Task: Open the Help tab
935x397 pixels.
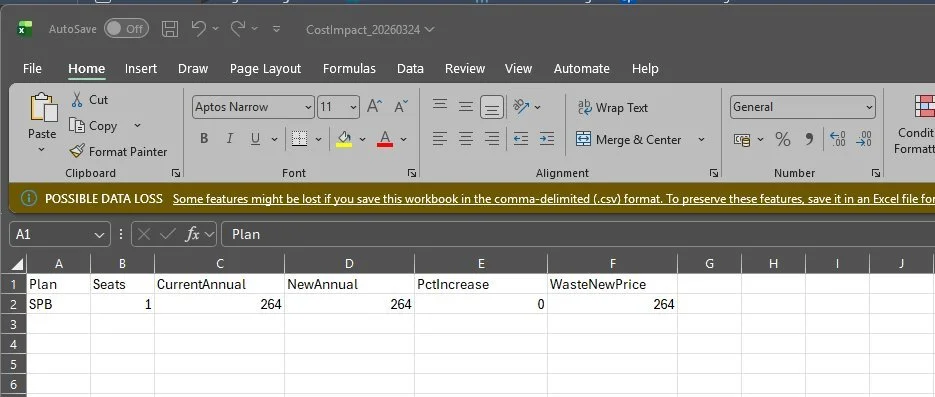Action: pyautogui.click(x=645, y=69)
